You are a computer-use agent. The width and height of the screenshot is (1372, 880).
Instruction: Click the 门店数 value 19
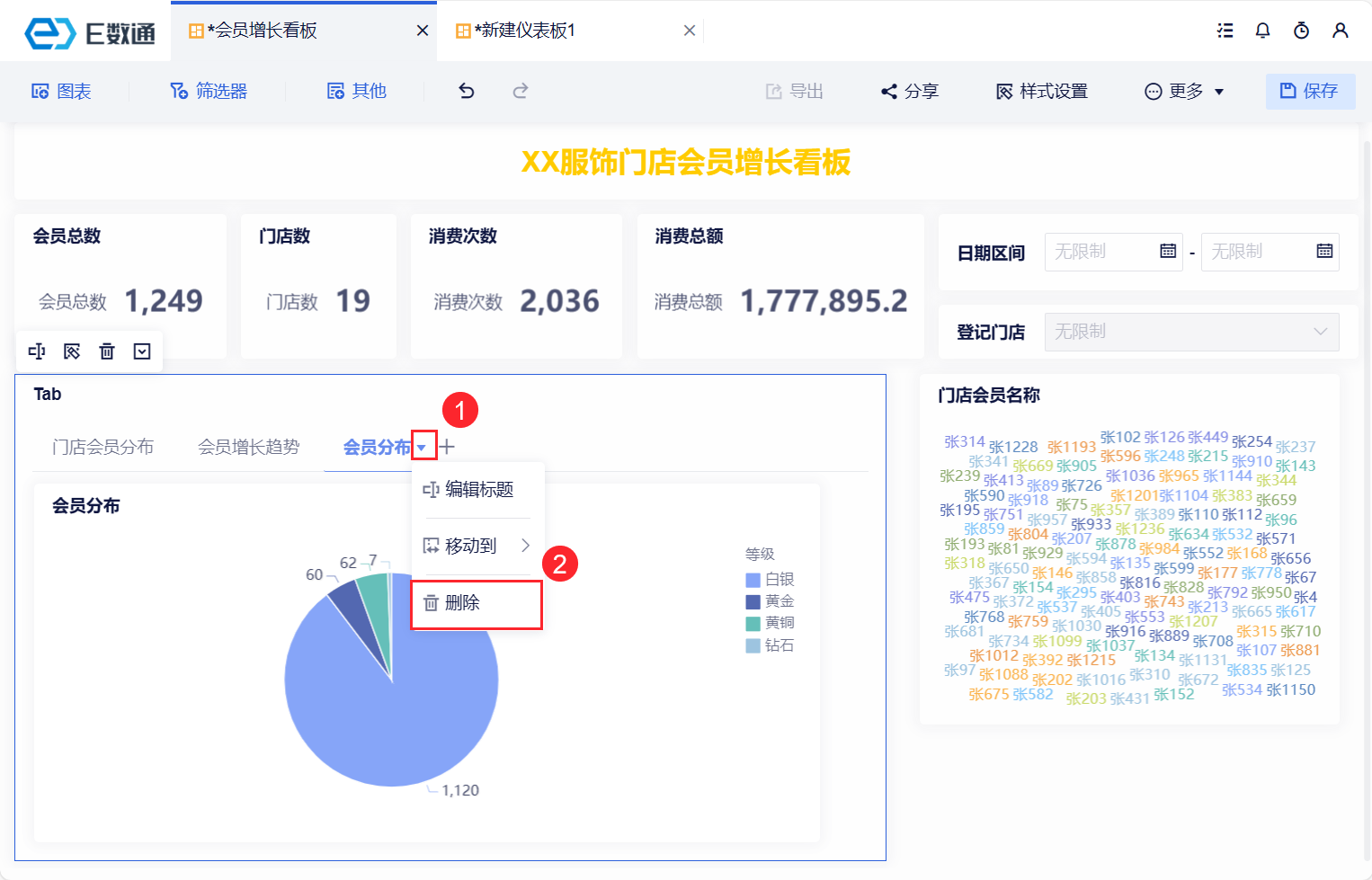click(x=352, y=301)
